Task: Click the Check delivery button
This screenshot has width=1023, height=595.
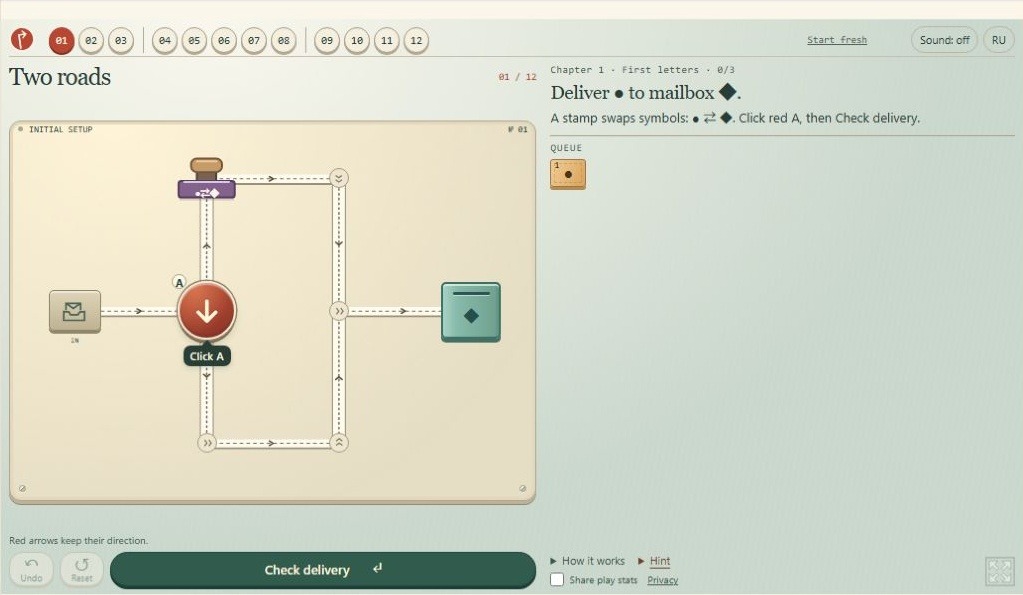Action: click(x=323, y=570)
